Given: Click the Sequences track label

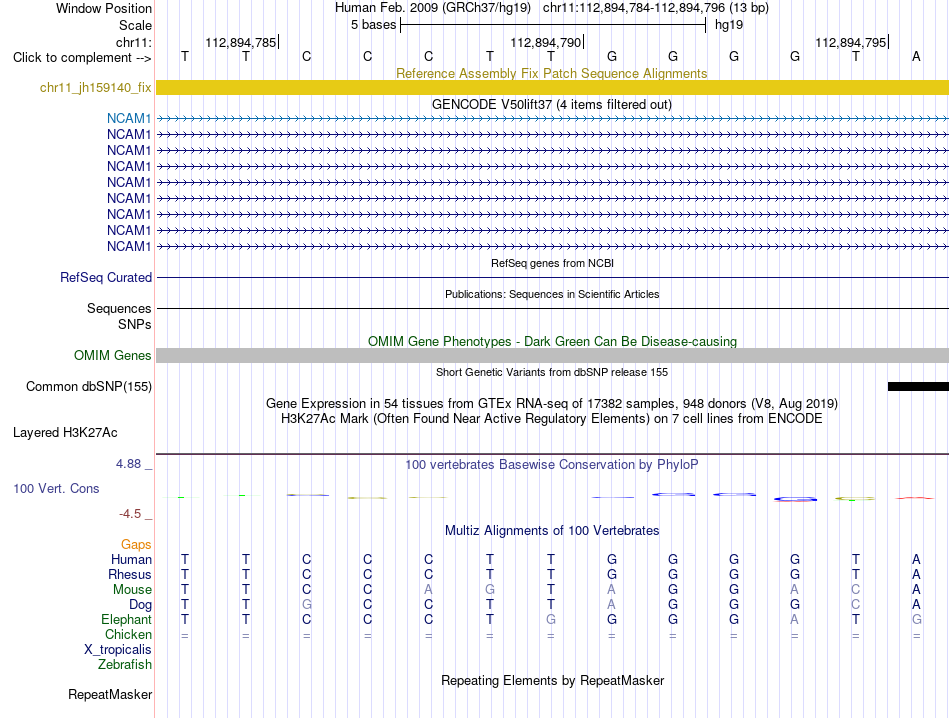Looking at the screenshot, I should coord(119,308).
